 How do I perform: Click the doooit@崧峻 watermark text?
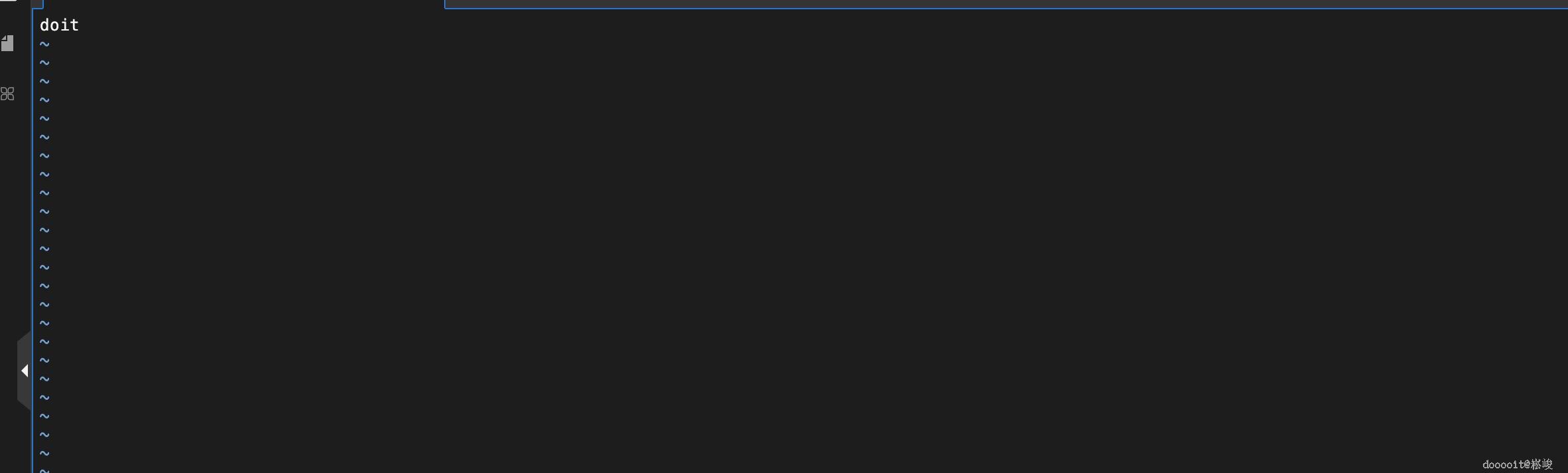pyautogui.click(x=1518, y=464)
